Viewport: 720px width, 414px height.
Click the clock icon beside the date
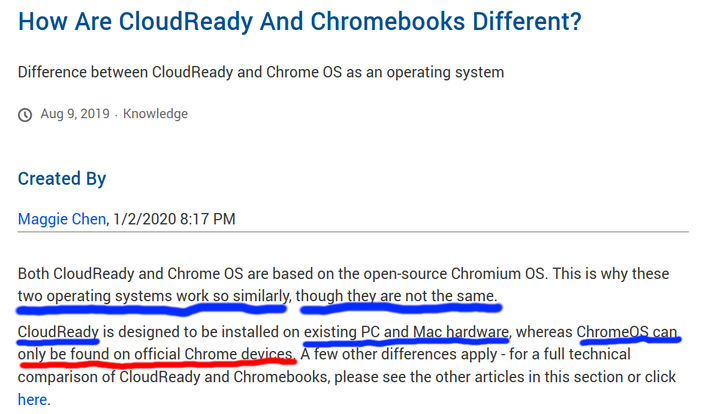click(25, 114)
